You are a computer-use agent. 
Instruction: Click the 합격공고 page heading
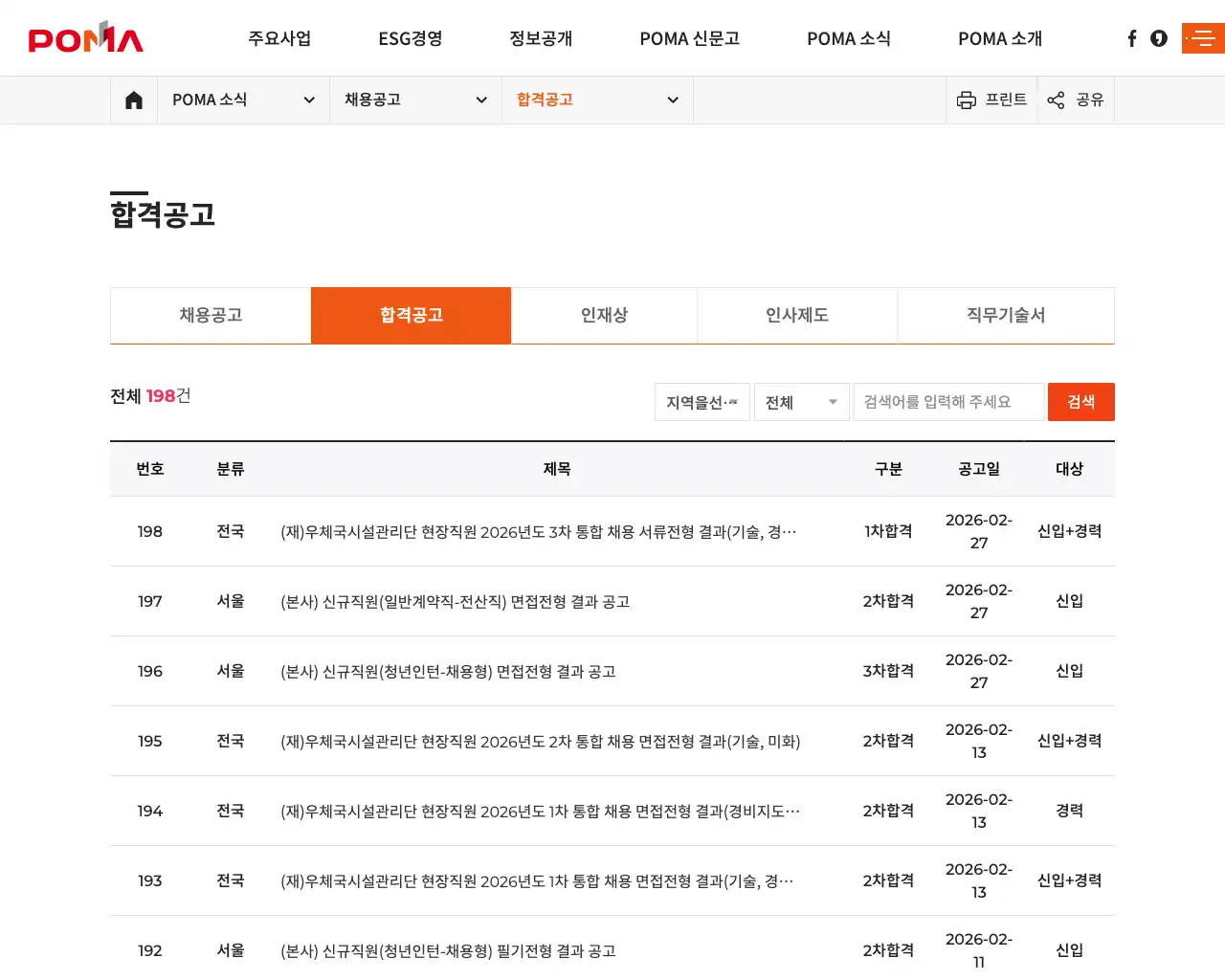pyautogui.click(x=163, y=213)
